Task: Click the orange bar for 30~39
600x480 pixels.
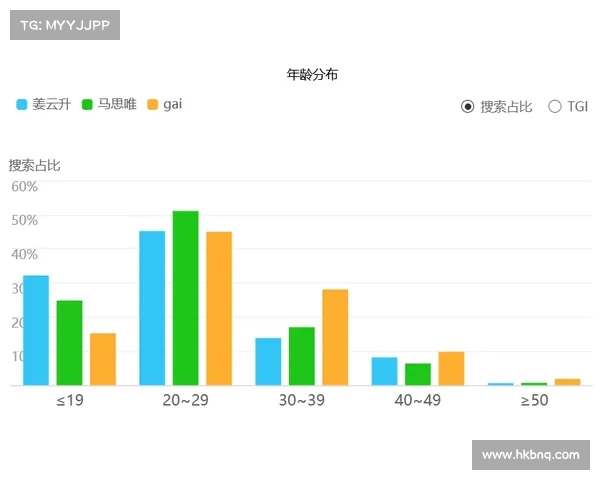Action: click(335, 337)
